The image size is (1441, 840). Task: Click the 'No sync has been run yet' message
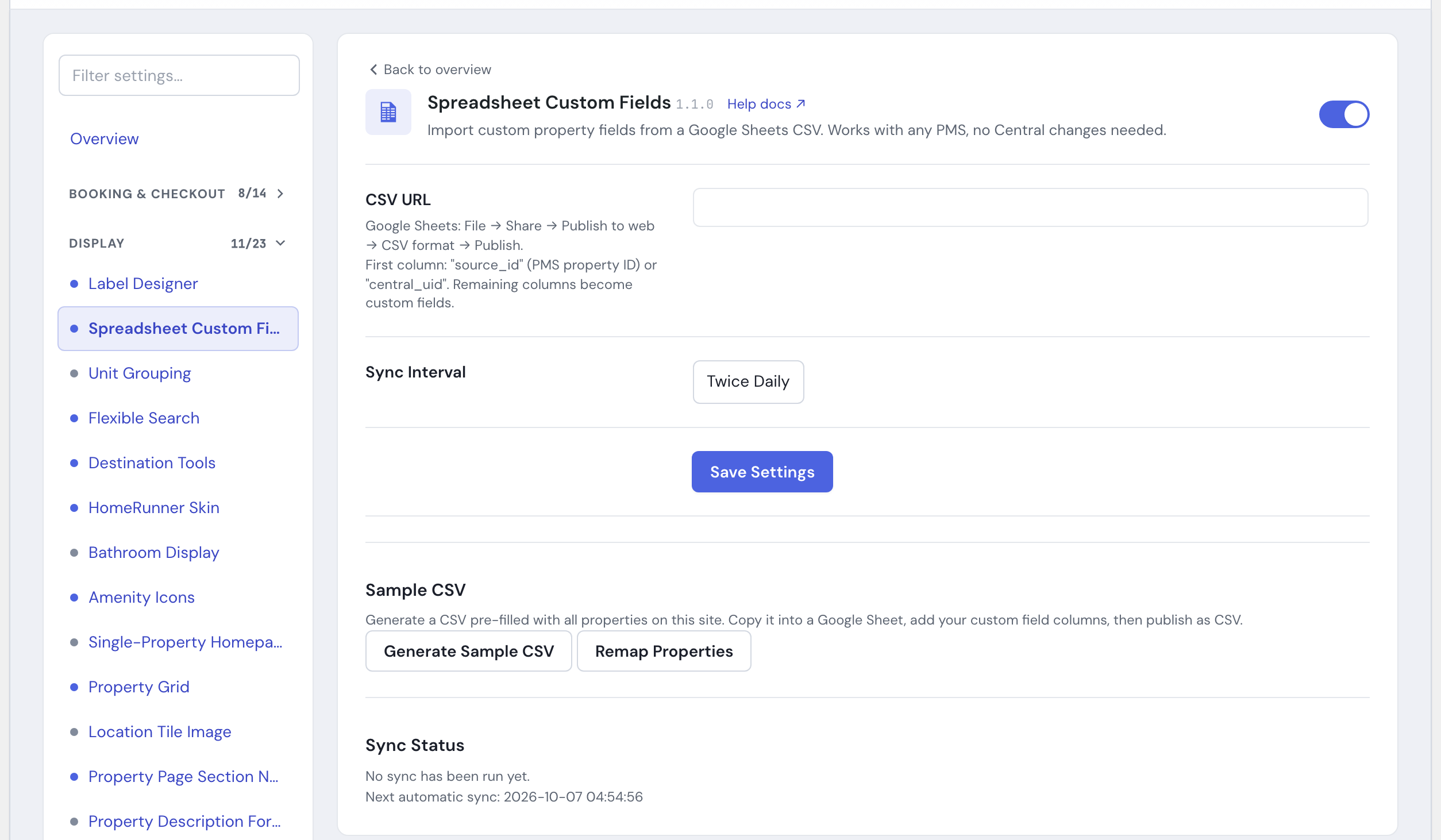pos(448,776)
